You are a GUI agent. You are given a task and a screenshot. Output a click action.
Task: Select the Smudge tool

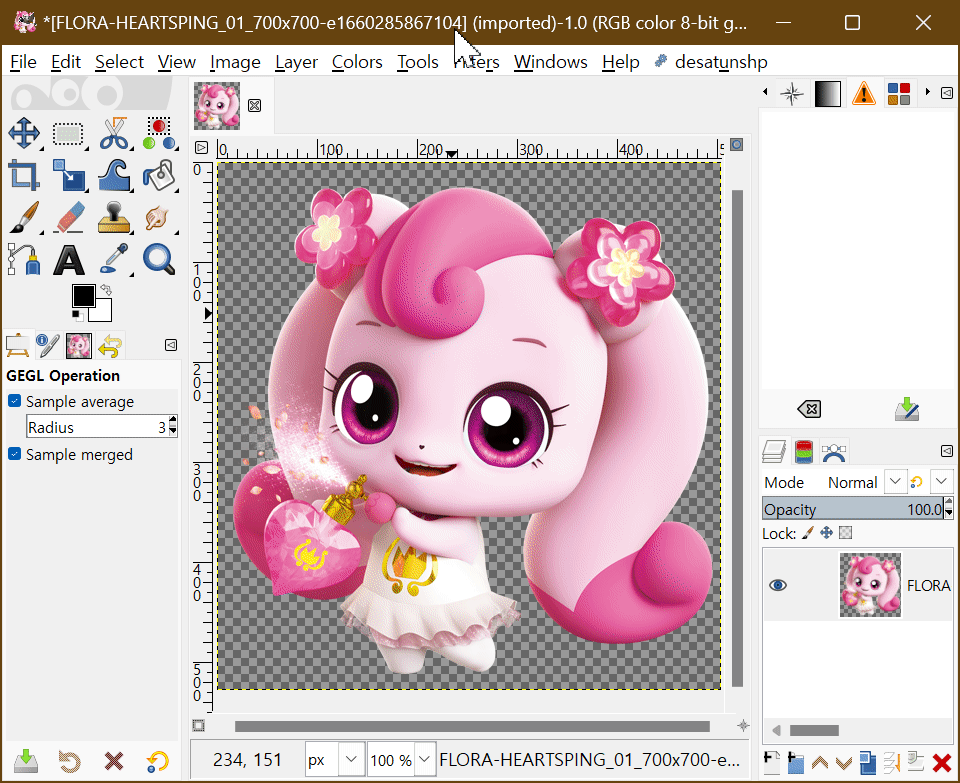tap(159, 217)
